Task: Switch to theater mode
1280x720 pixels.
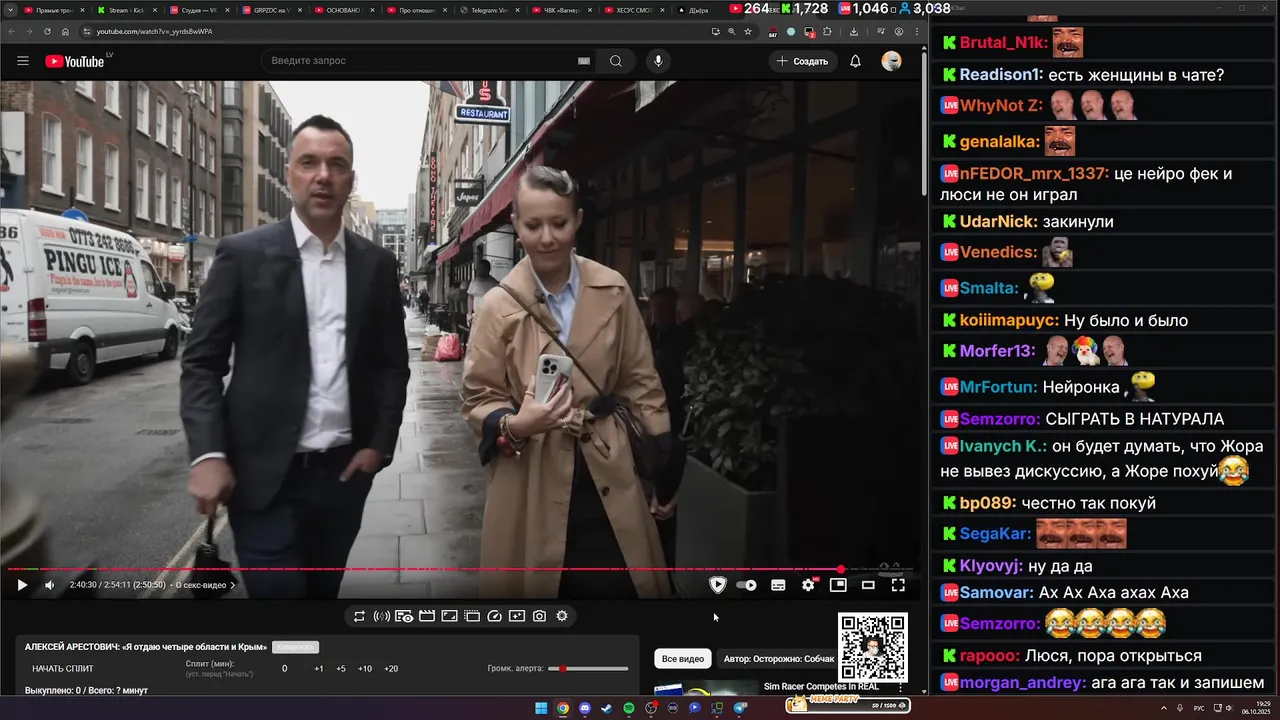Action: [x=868, y=585]
